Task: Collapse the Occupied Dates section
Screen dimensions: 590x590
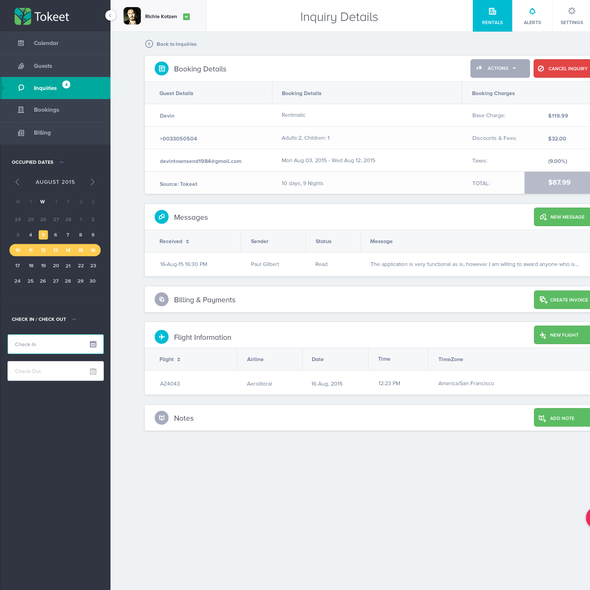Action: pos(62,162)
